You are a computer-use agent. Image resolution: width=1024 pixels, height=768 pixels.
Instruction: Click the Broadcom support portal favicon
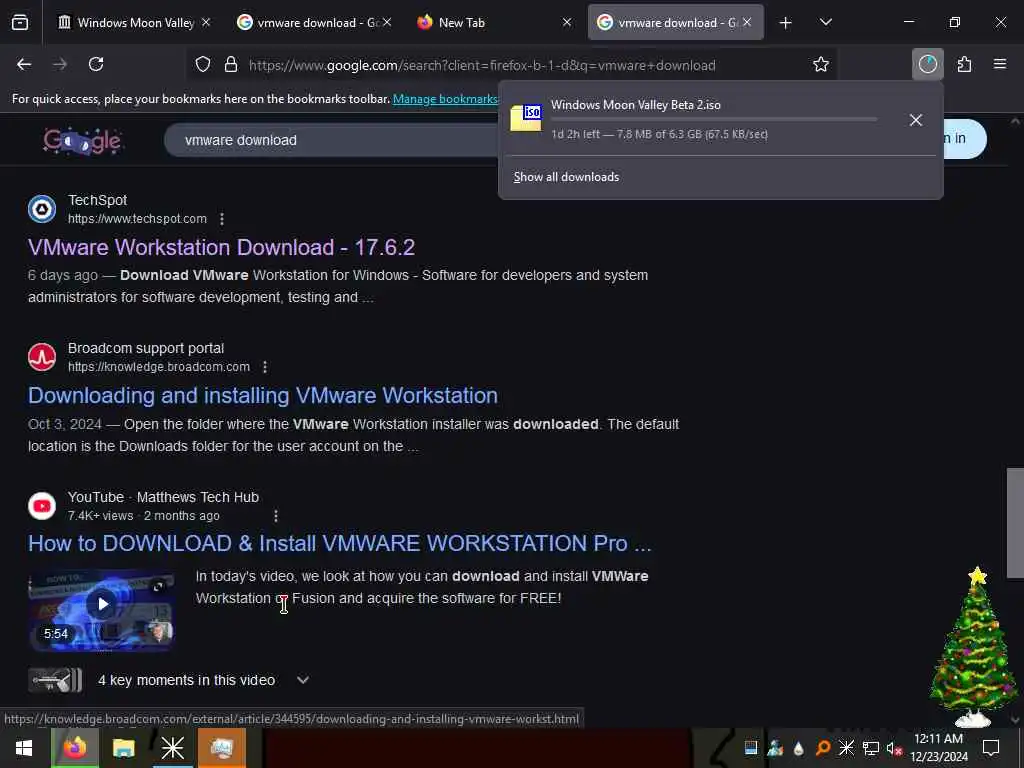[42, 357]
